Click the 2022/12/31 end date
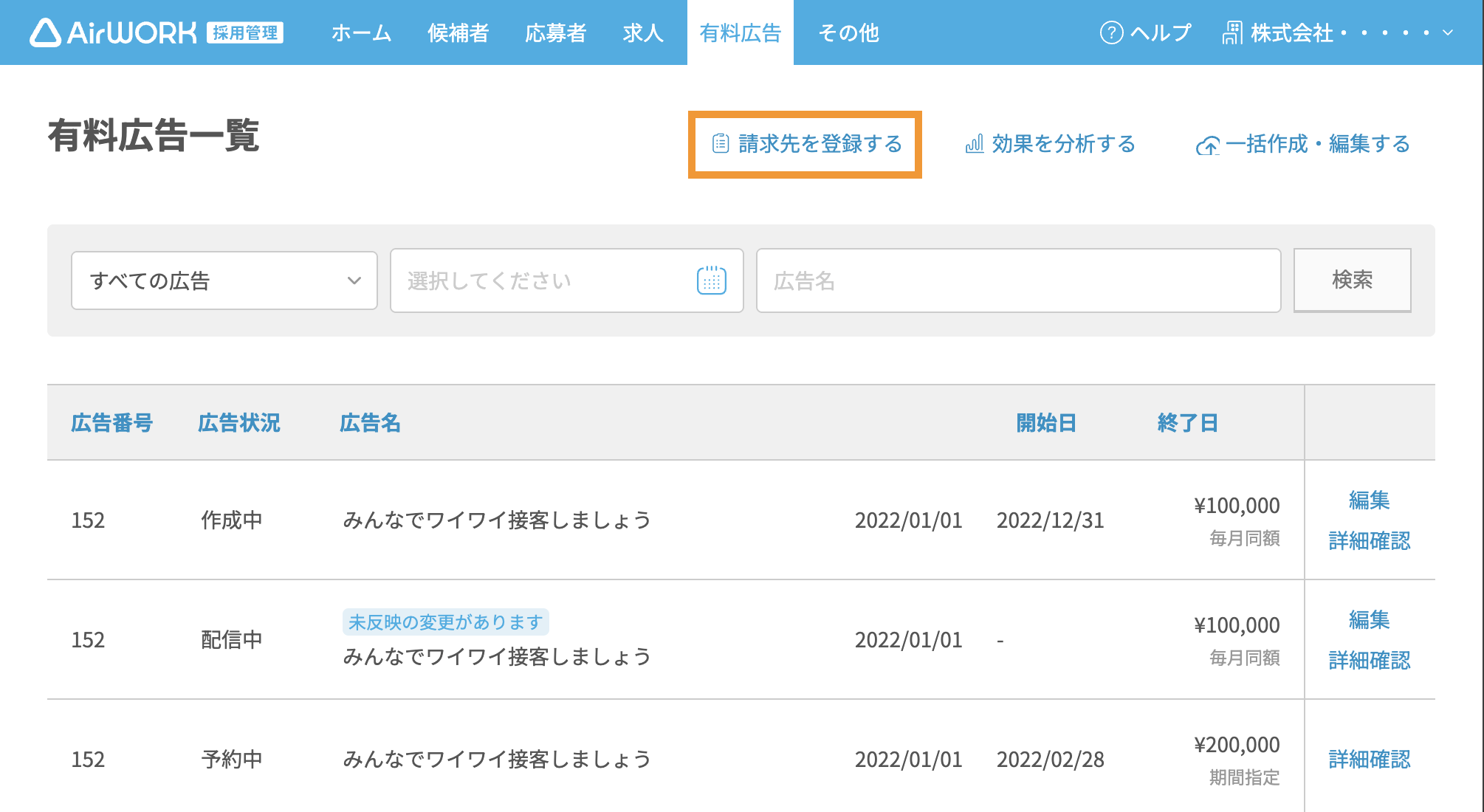This screenshot has width=1484, height=812. coord(1051,520)
